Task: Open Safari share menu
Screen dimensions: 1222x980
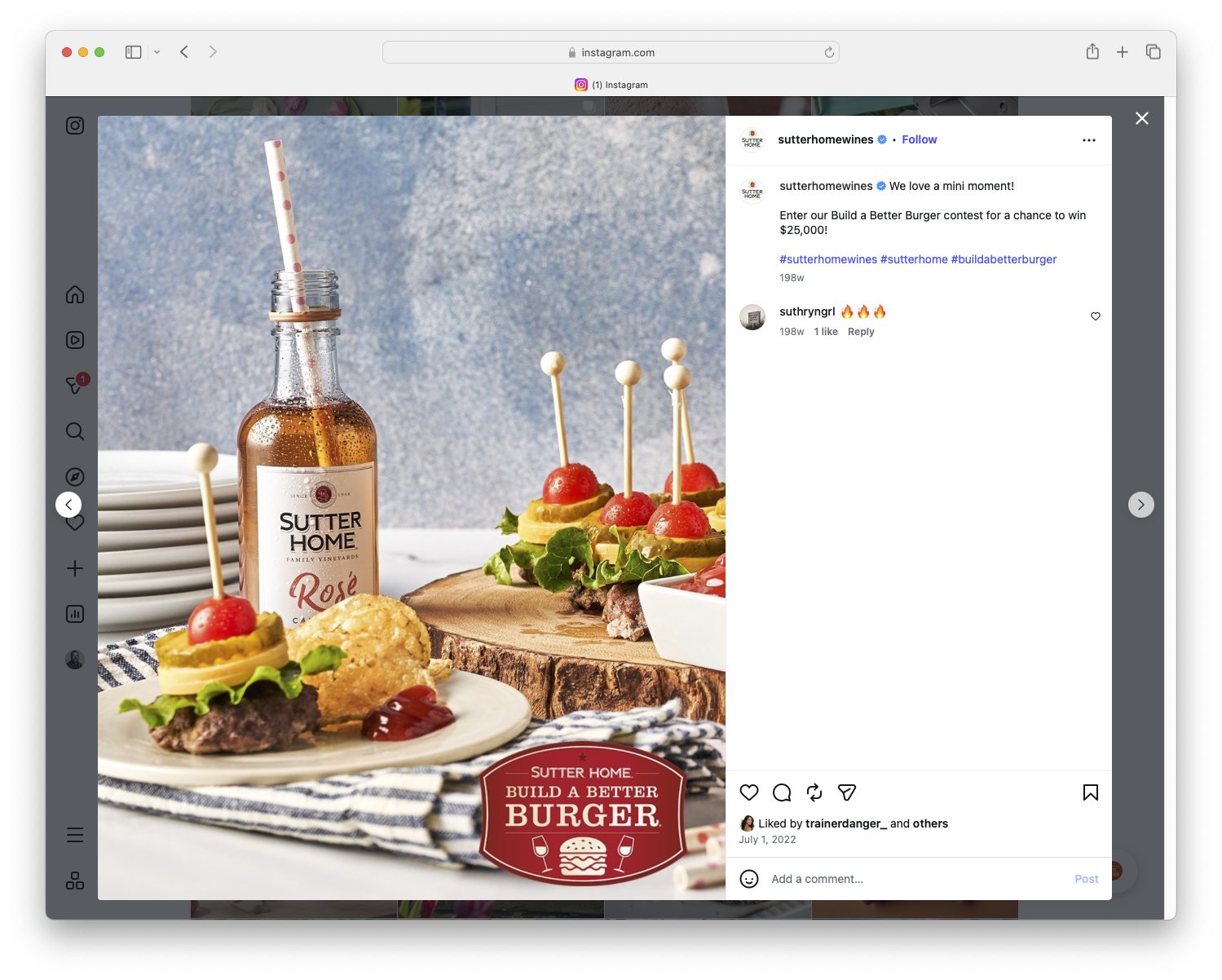Action: tap(1092, 51)
